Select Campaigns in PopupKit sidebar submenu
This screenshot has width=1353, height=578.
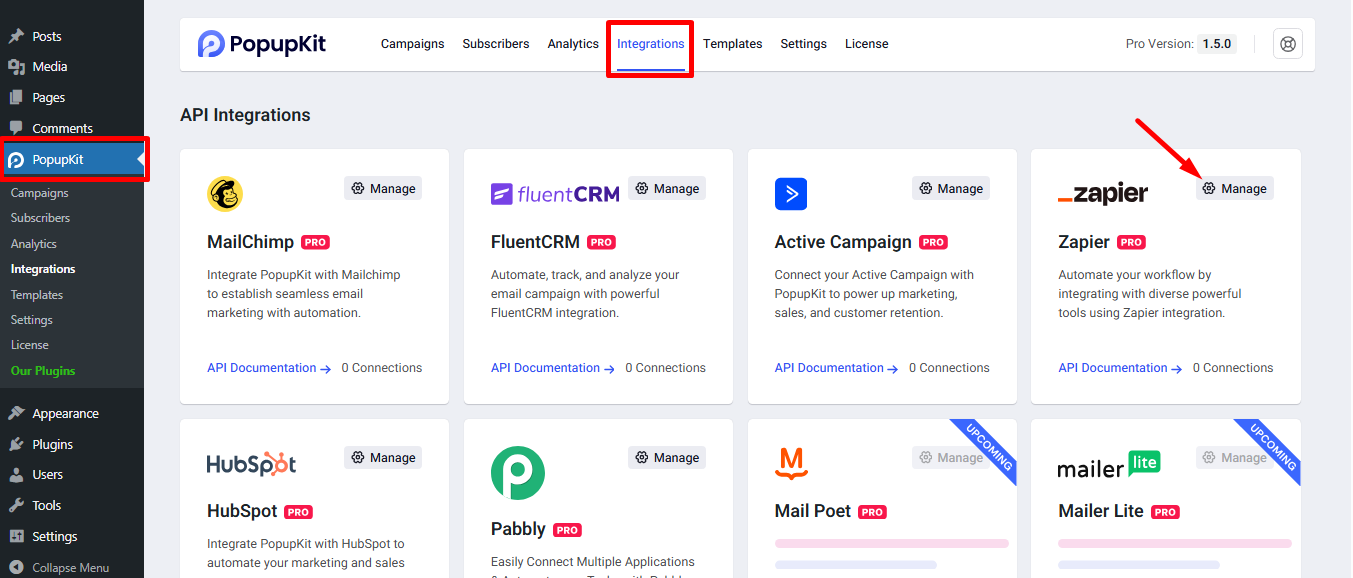[x=39, y=193]
